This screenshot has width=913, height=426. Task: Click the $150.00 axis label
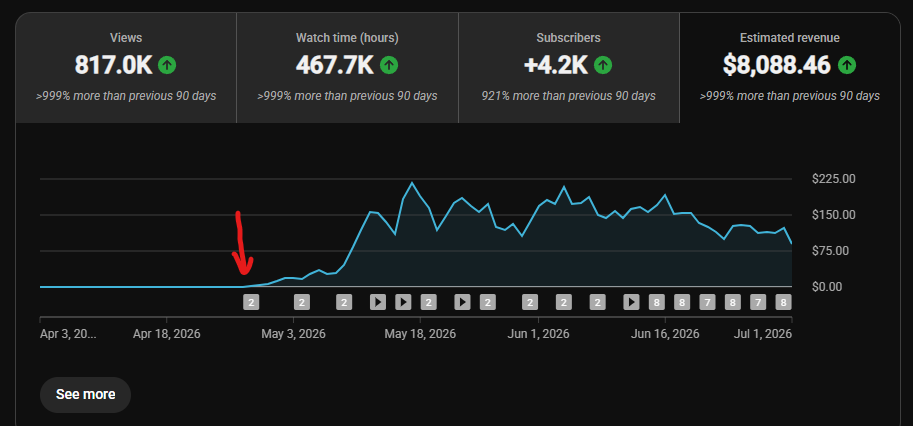(834, 215)
